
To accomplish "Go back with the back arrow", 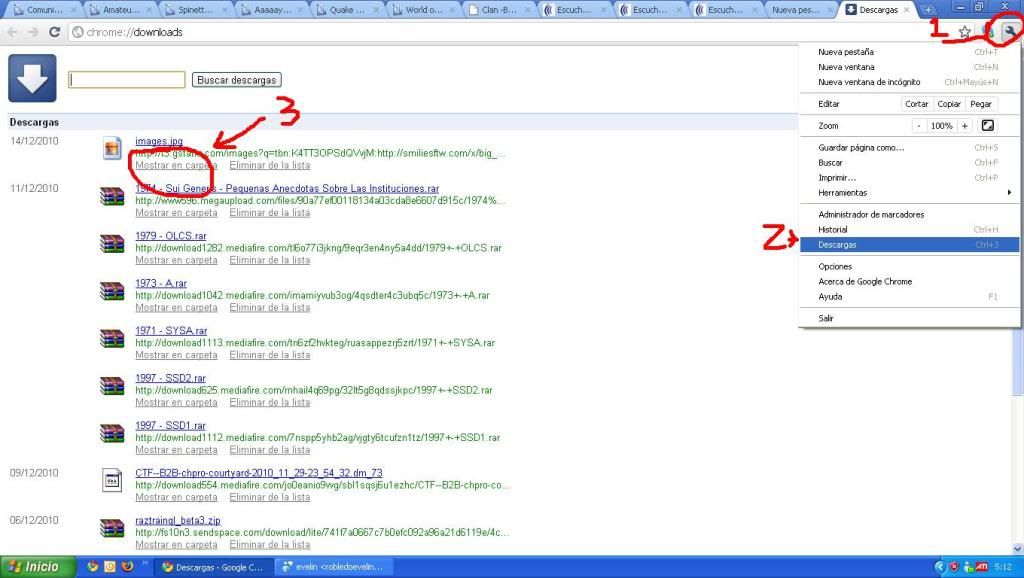I will [13, 32].
